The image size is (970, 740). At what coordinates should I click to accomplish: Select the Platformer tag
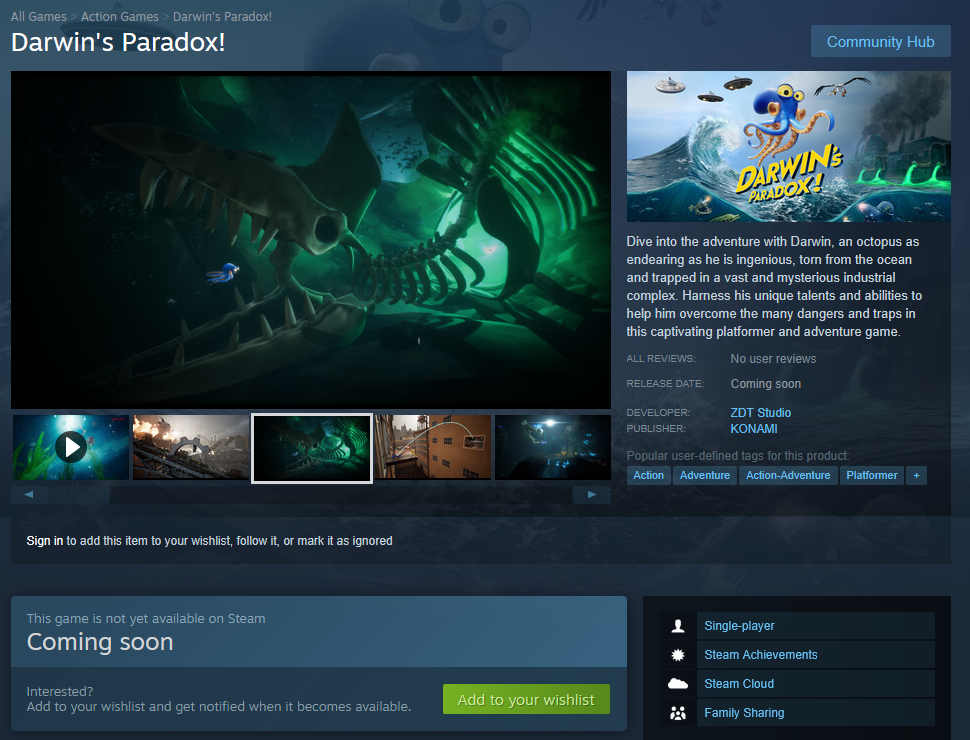[x=872, y=475]
